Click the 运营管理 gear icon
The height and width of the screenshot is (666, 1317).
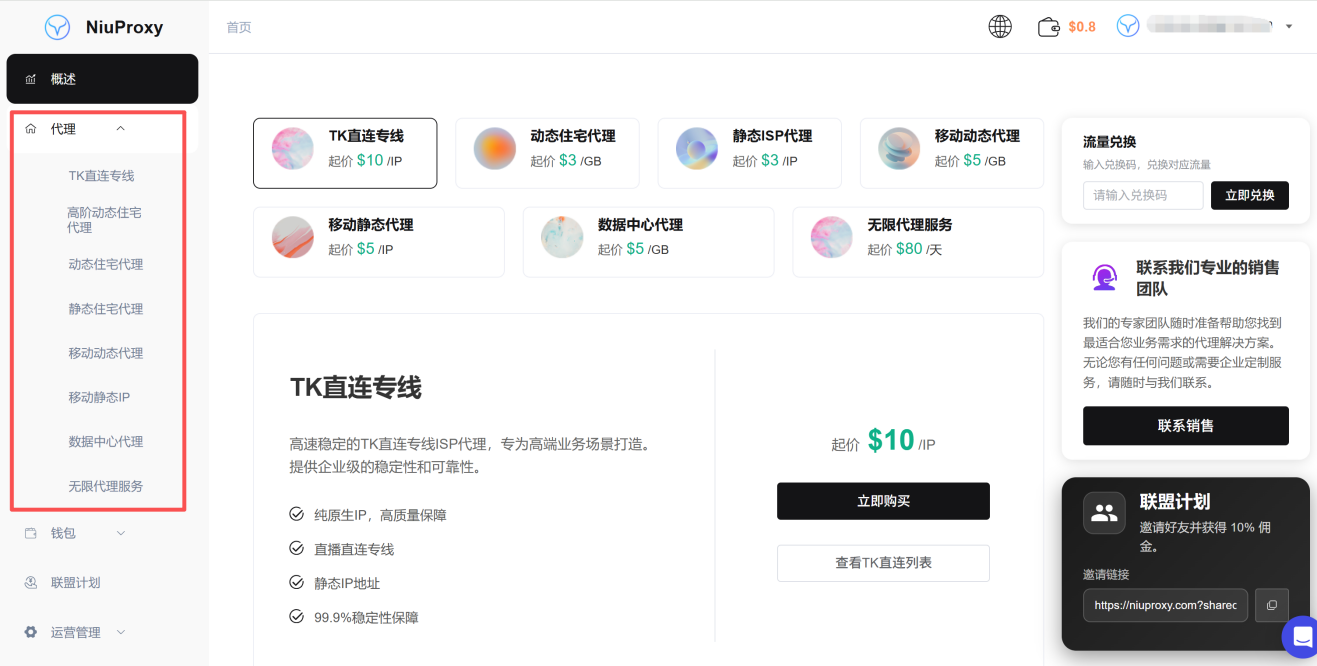coord(31,632)
